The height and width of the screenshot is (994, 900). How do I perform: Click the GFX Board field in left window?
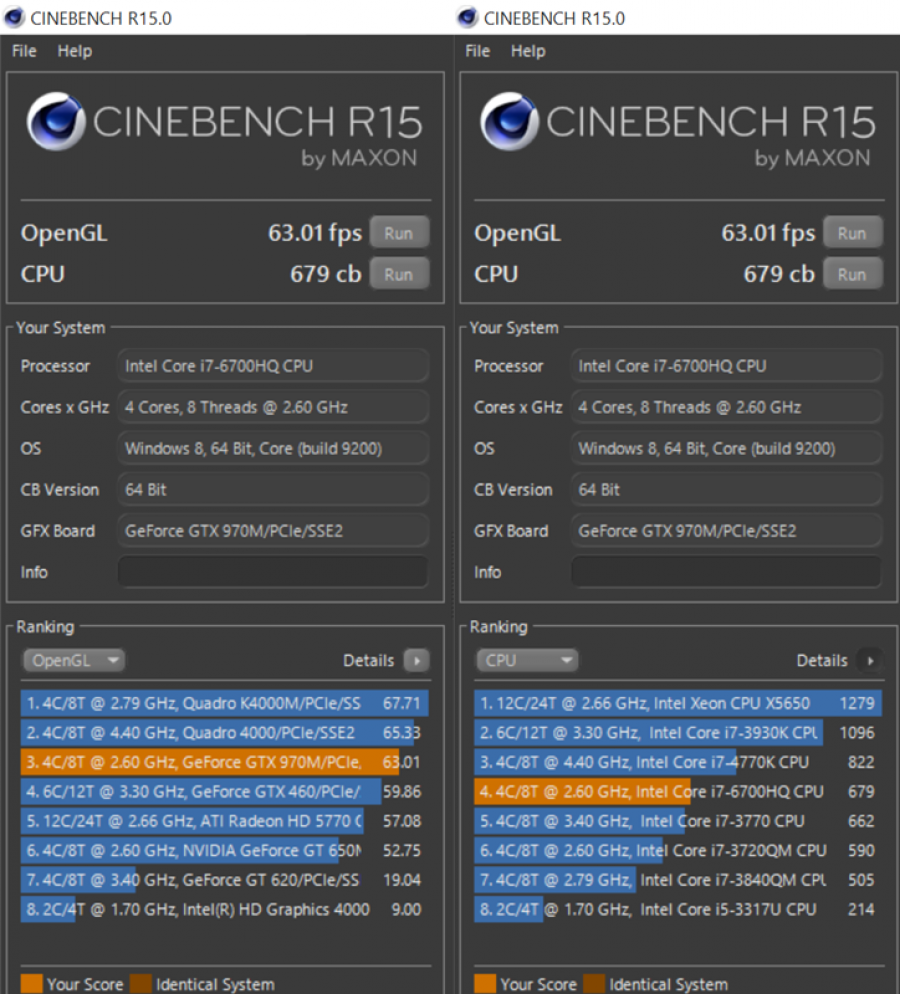(273, 531)
